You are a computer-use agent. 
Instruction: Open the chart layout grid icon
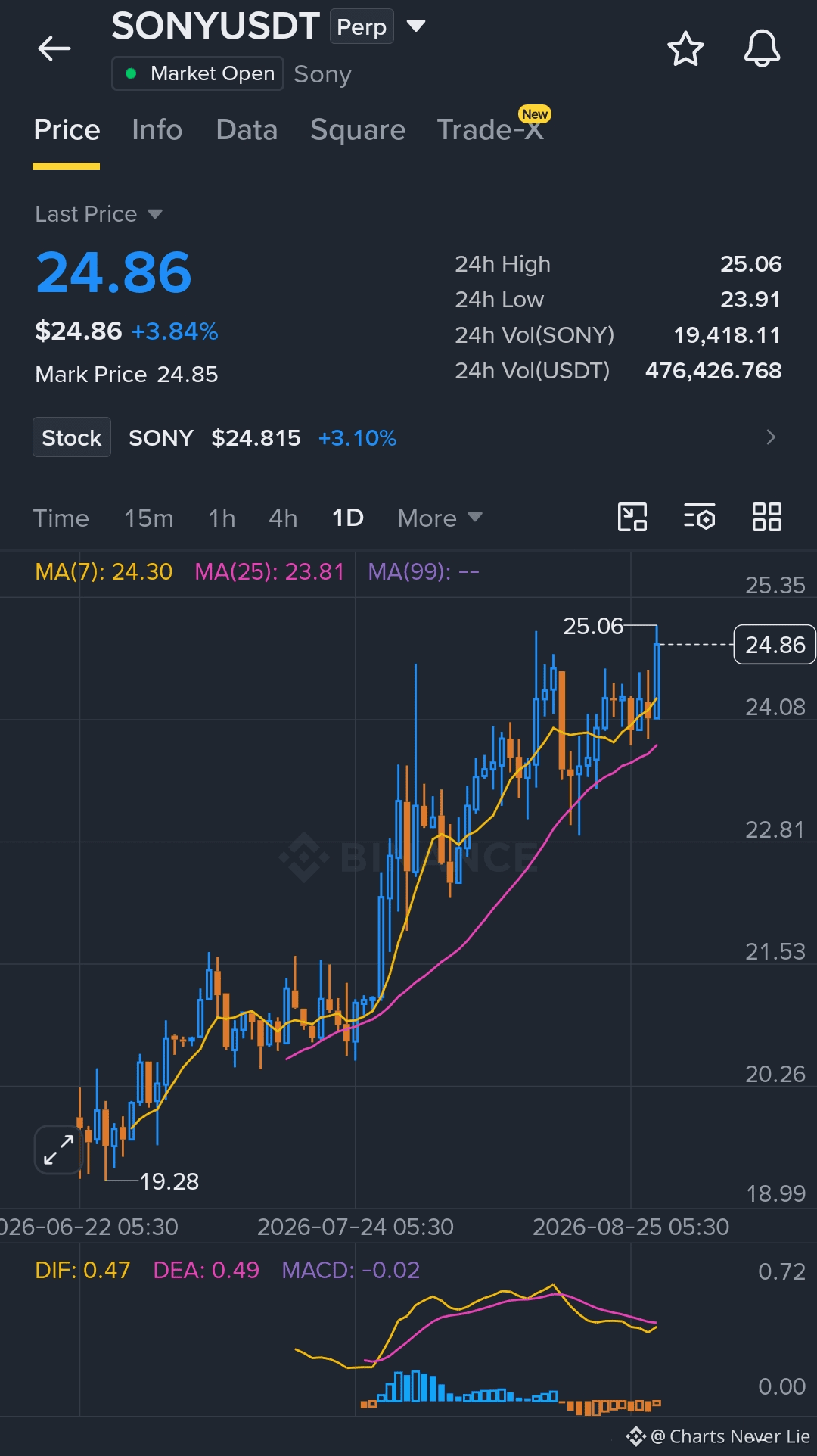point(766,518)
